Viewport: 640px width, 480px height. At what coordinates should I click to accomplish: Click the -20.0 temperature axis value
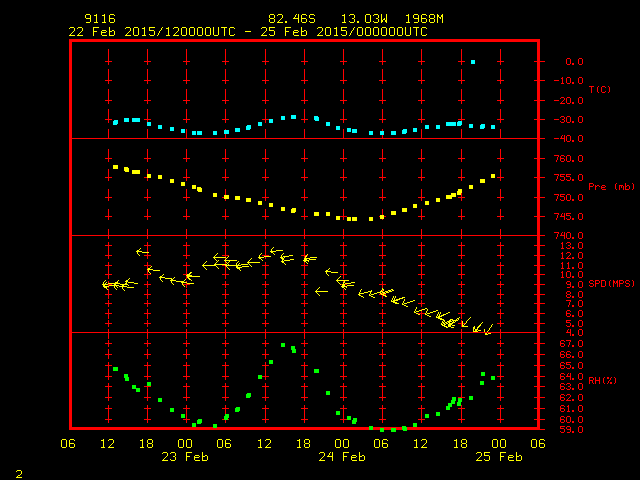[x=569, y=100]
